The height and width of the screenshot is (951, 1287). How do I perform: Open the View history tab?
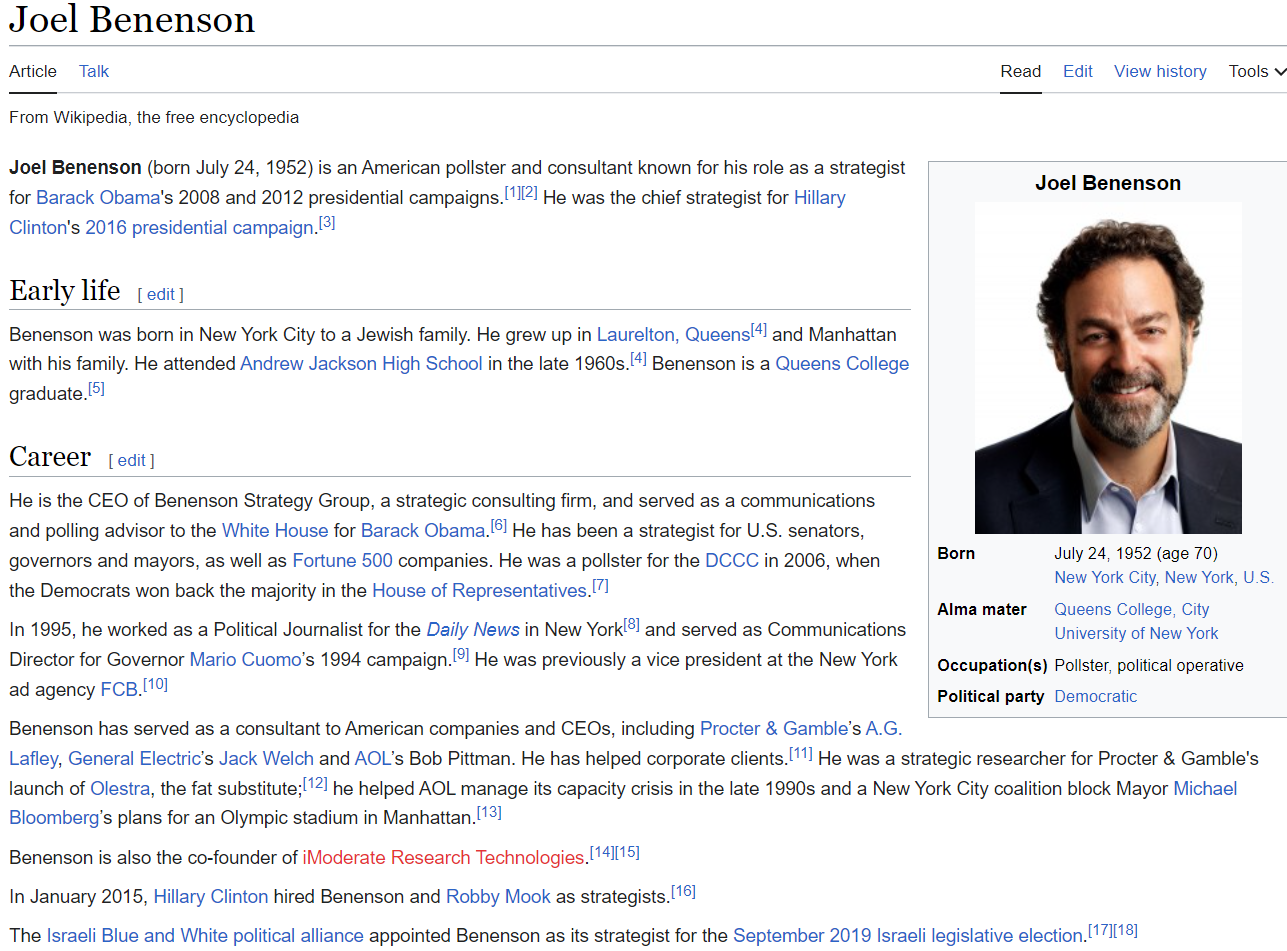(x=1160, y=71)
